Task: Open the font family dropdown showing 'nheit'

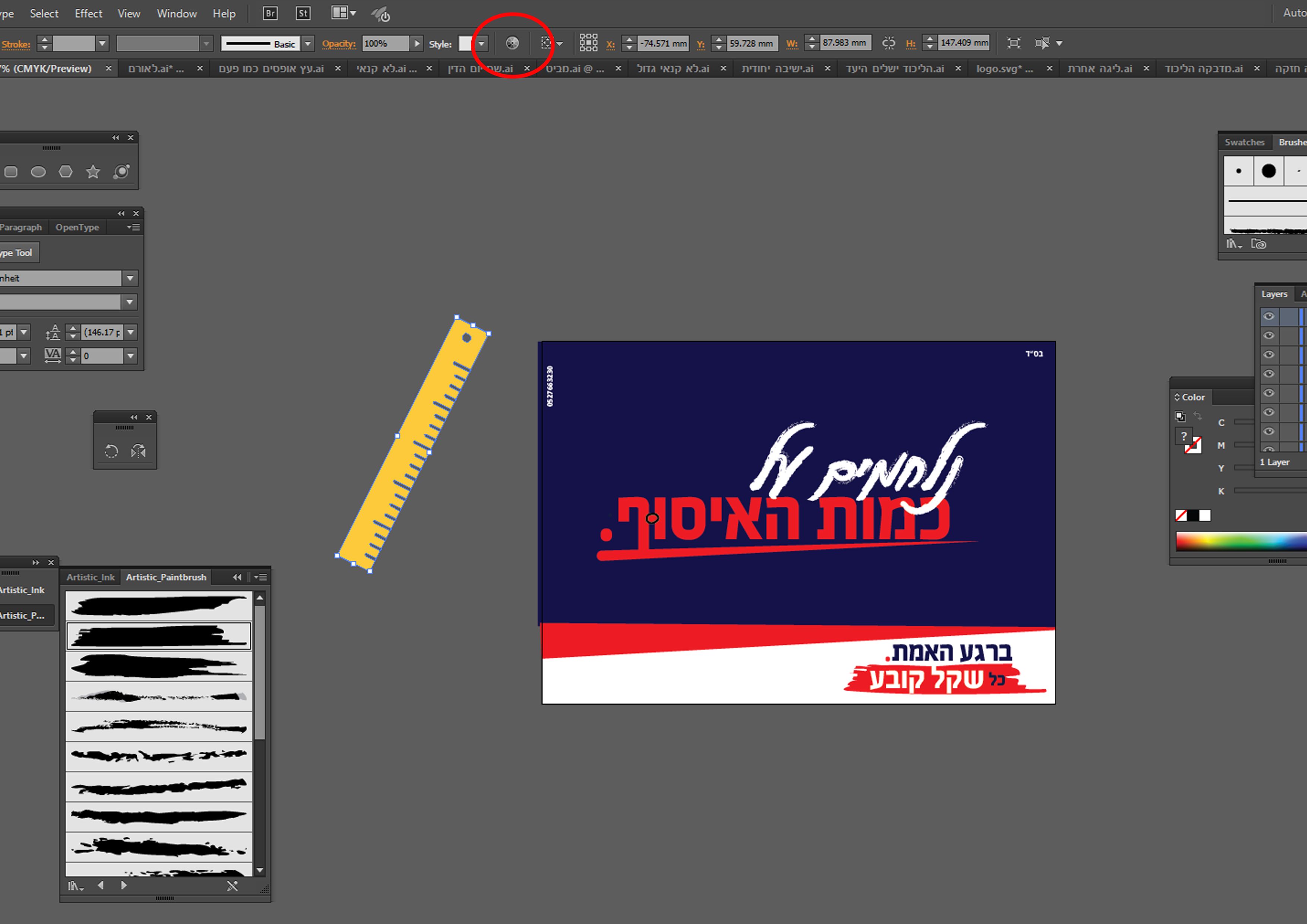Action: pos(130,278)
